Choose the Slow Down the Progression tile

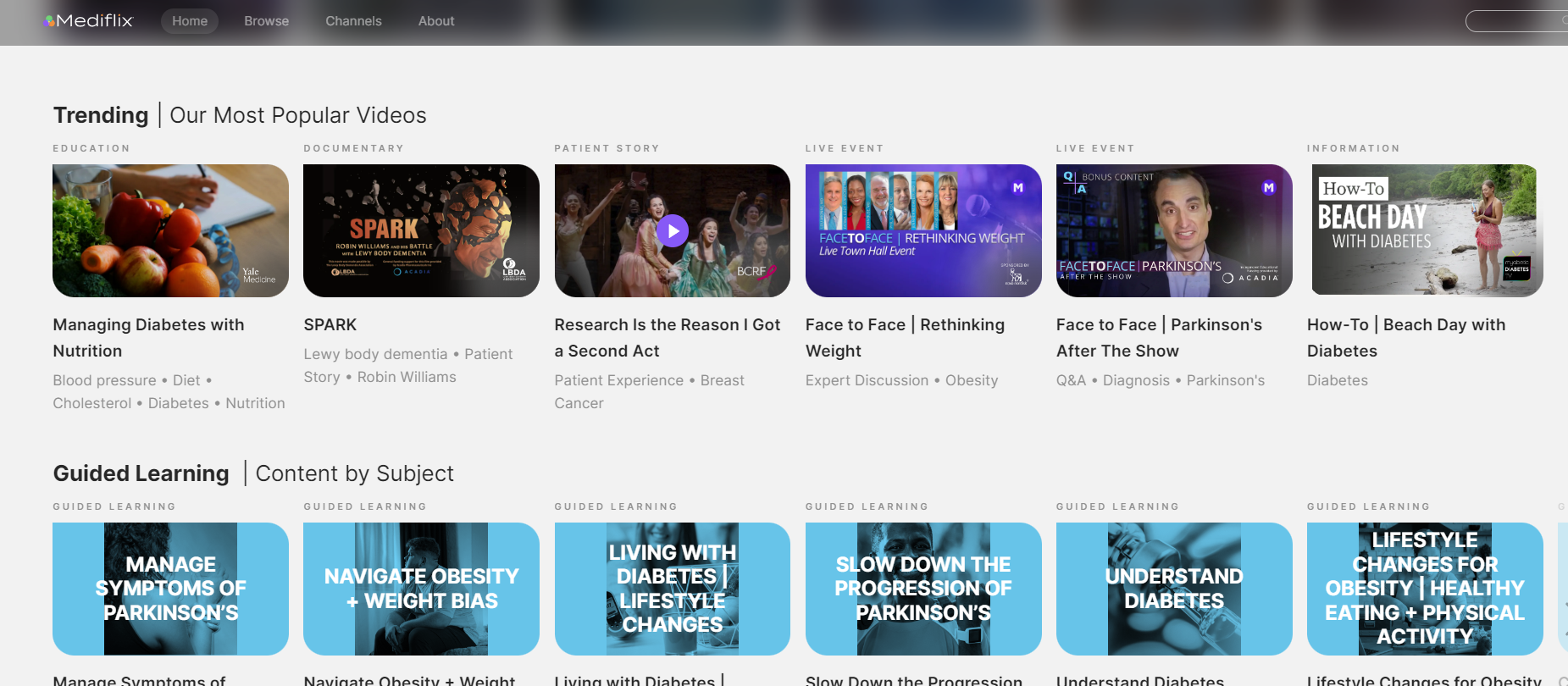[x=923, y=589]
